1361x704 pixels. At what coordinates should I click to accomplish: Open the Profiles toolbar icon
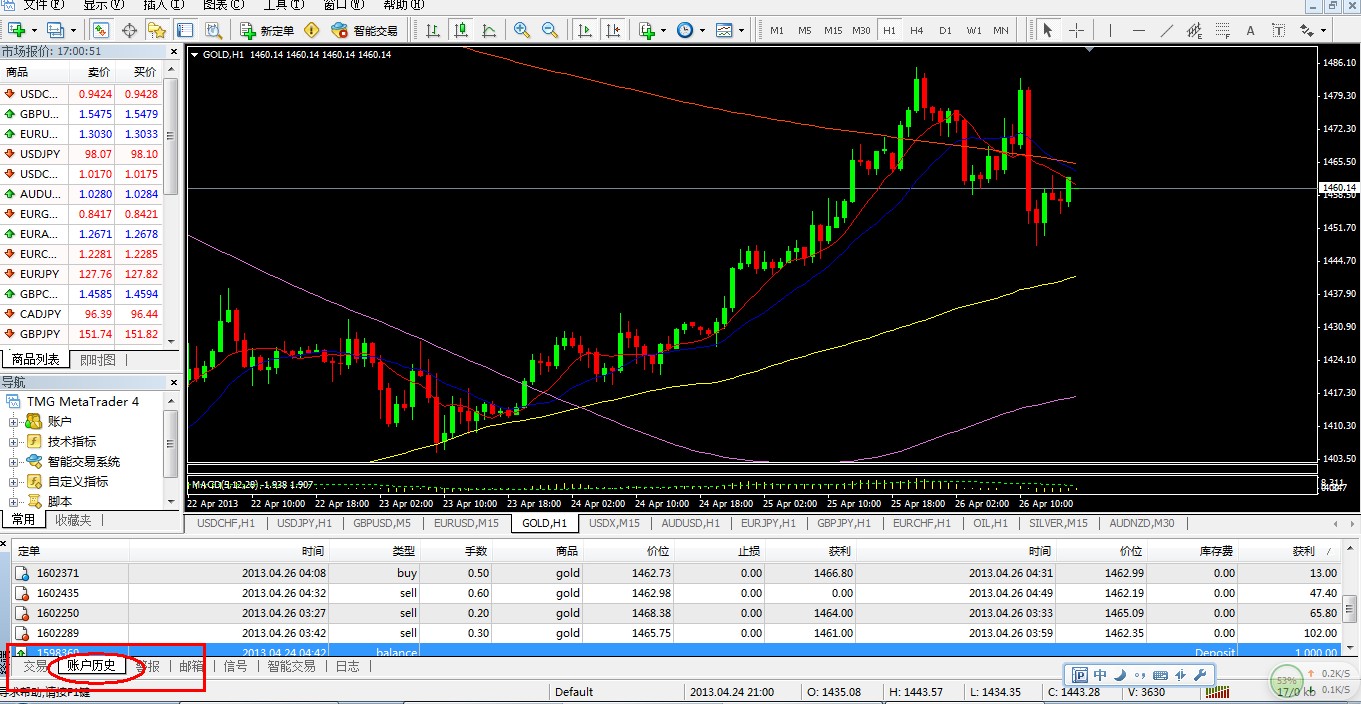(x=56, y=30)
